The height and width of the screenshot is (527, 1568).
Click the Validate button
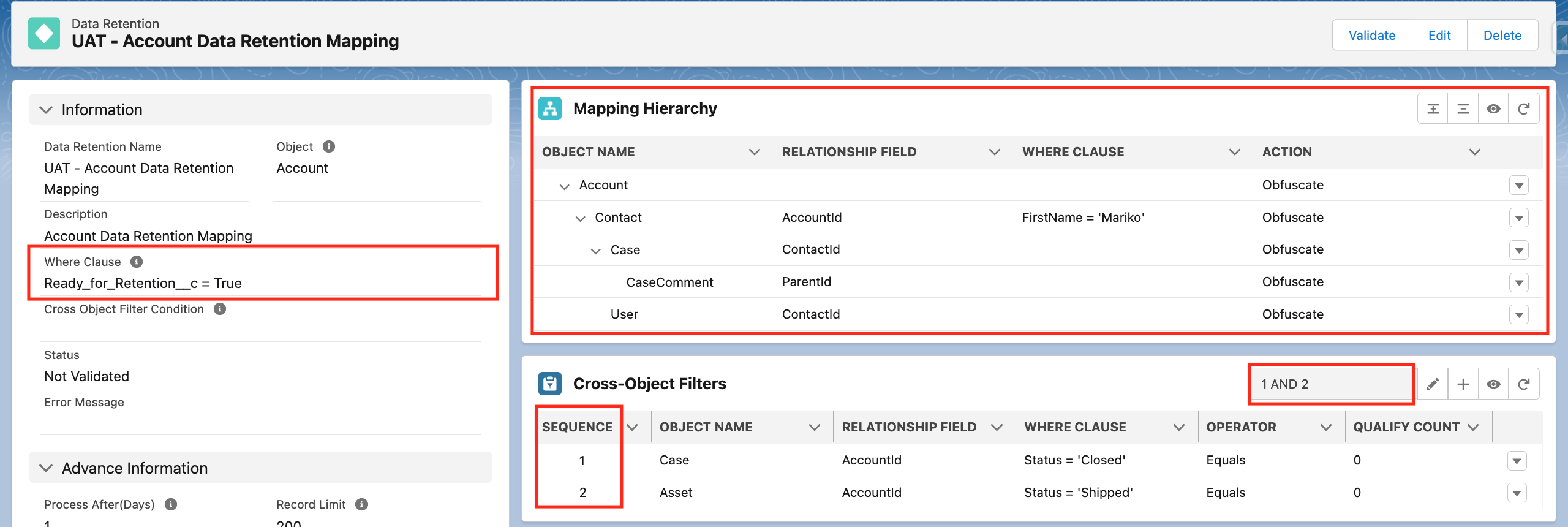coord(1371,36)
